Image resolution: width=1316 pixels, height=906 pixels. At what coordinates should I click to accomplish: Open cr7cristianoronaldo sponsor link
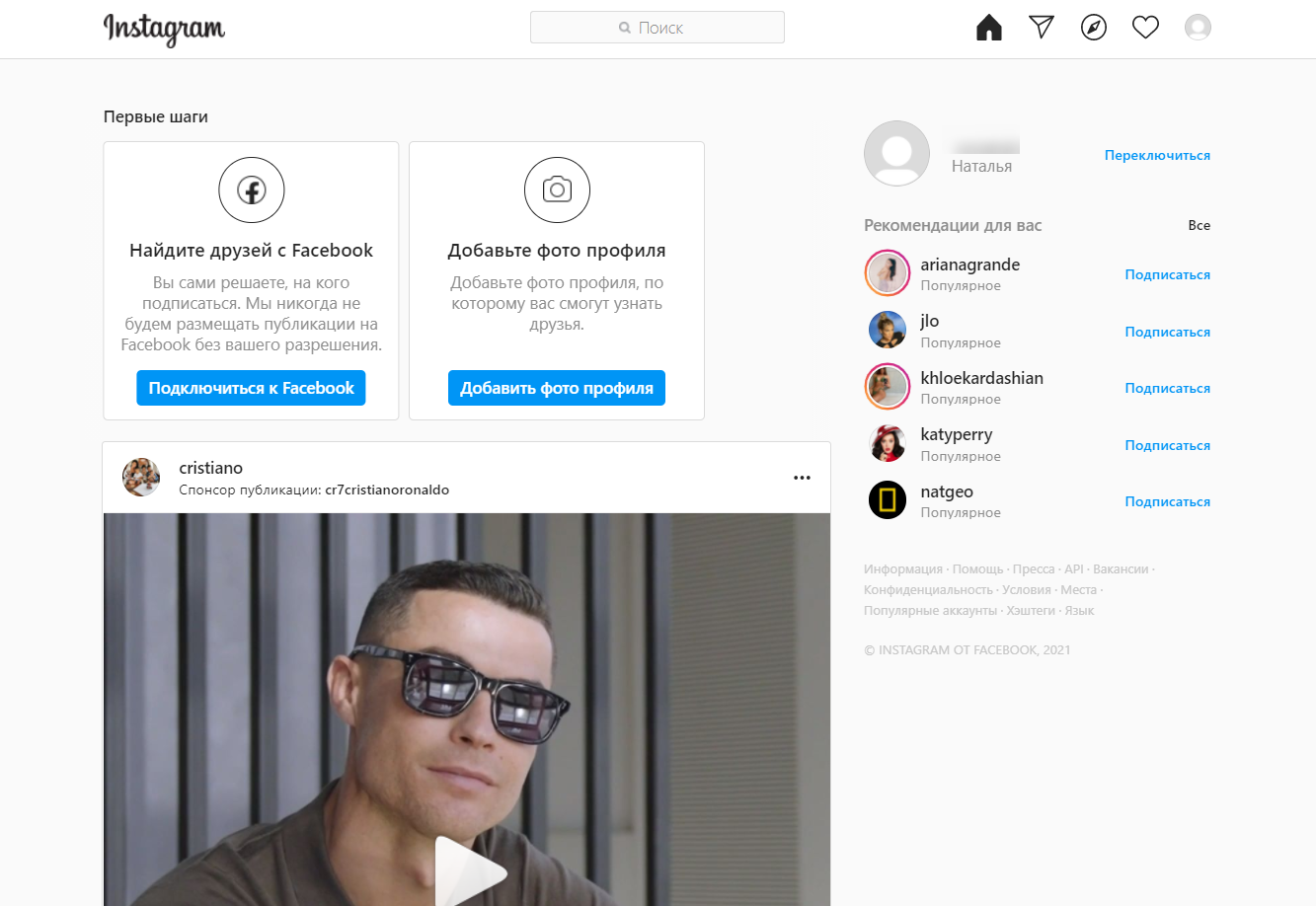tap(387, 490)
